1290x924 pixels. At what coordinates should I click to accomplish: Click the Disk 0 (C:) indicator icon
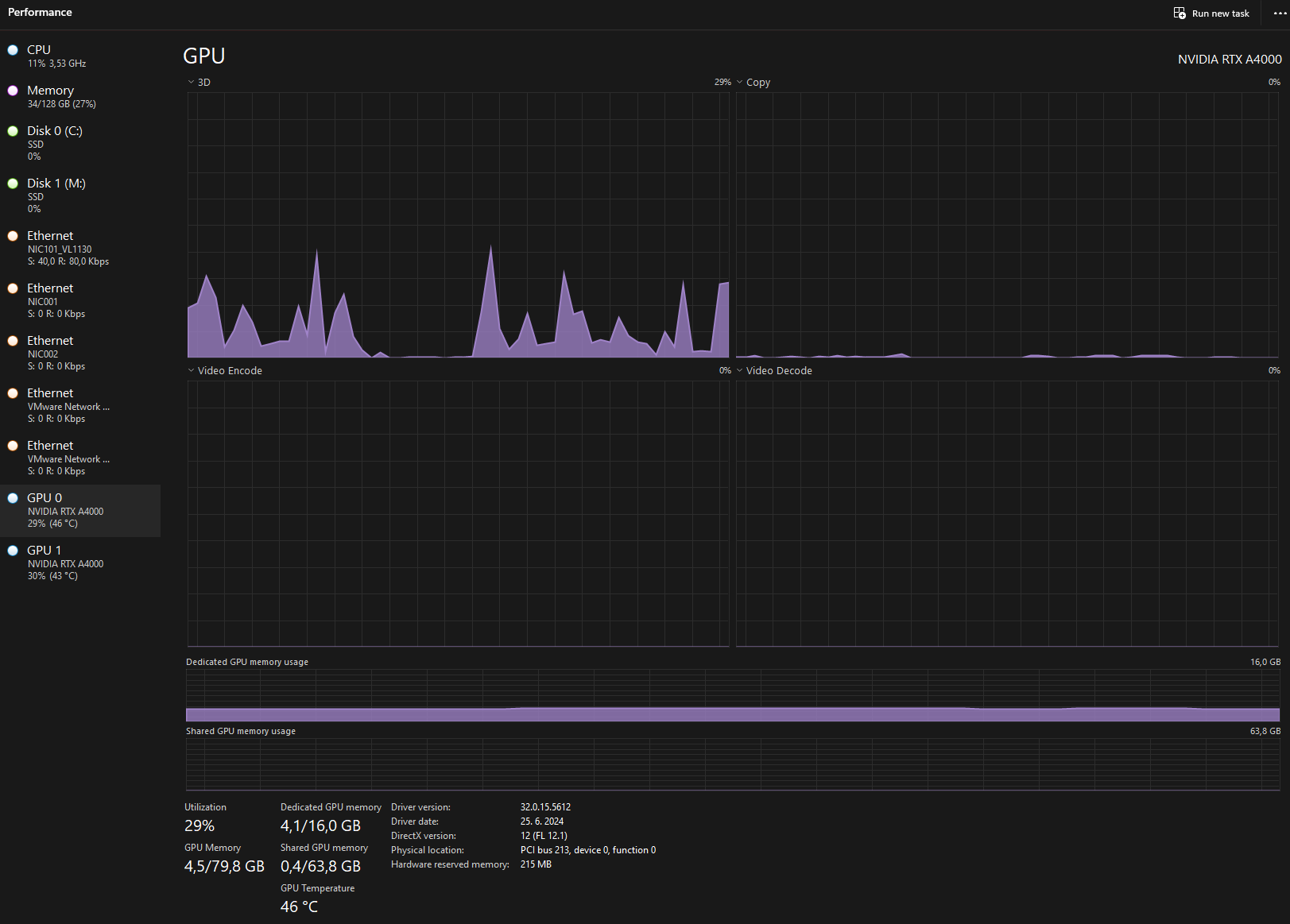[x=13, y=131]
